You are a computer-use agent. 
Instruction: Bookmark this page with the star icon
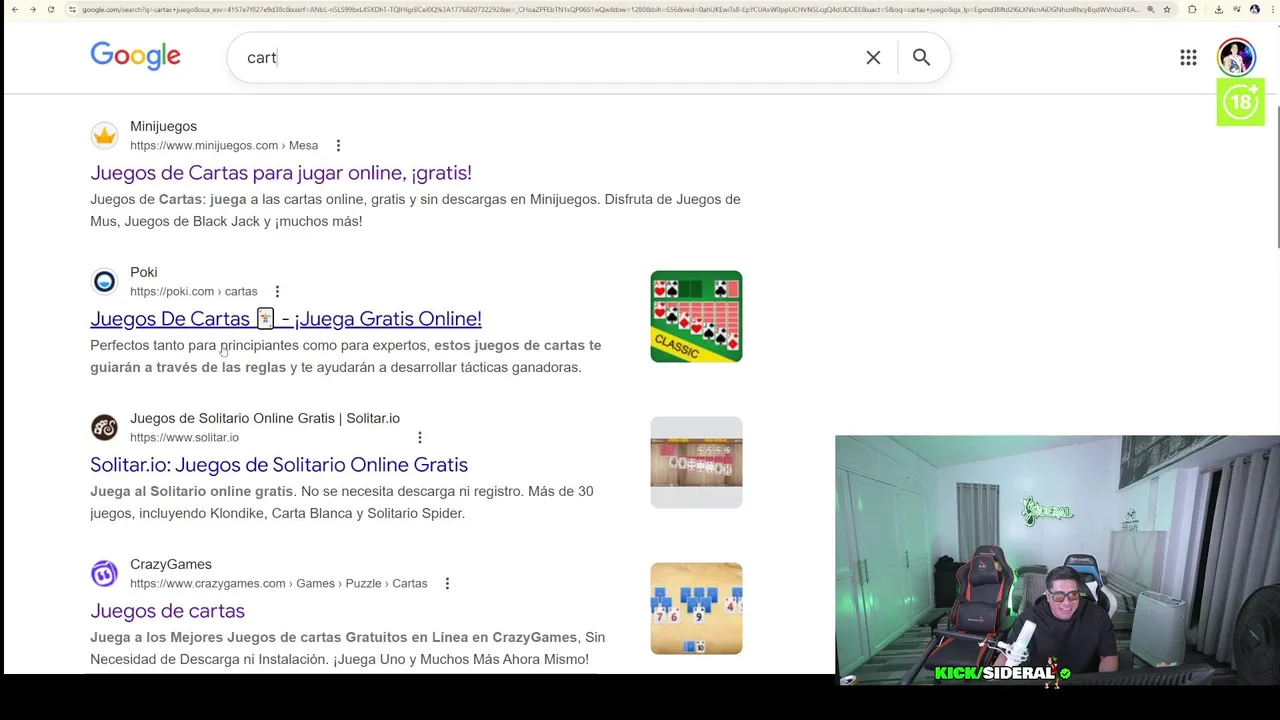[1167, 9]
